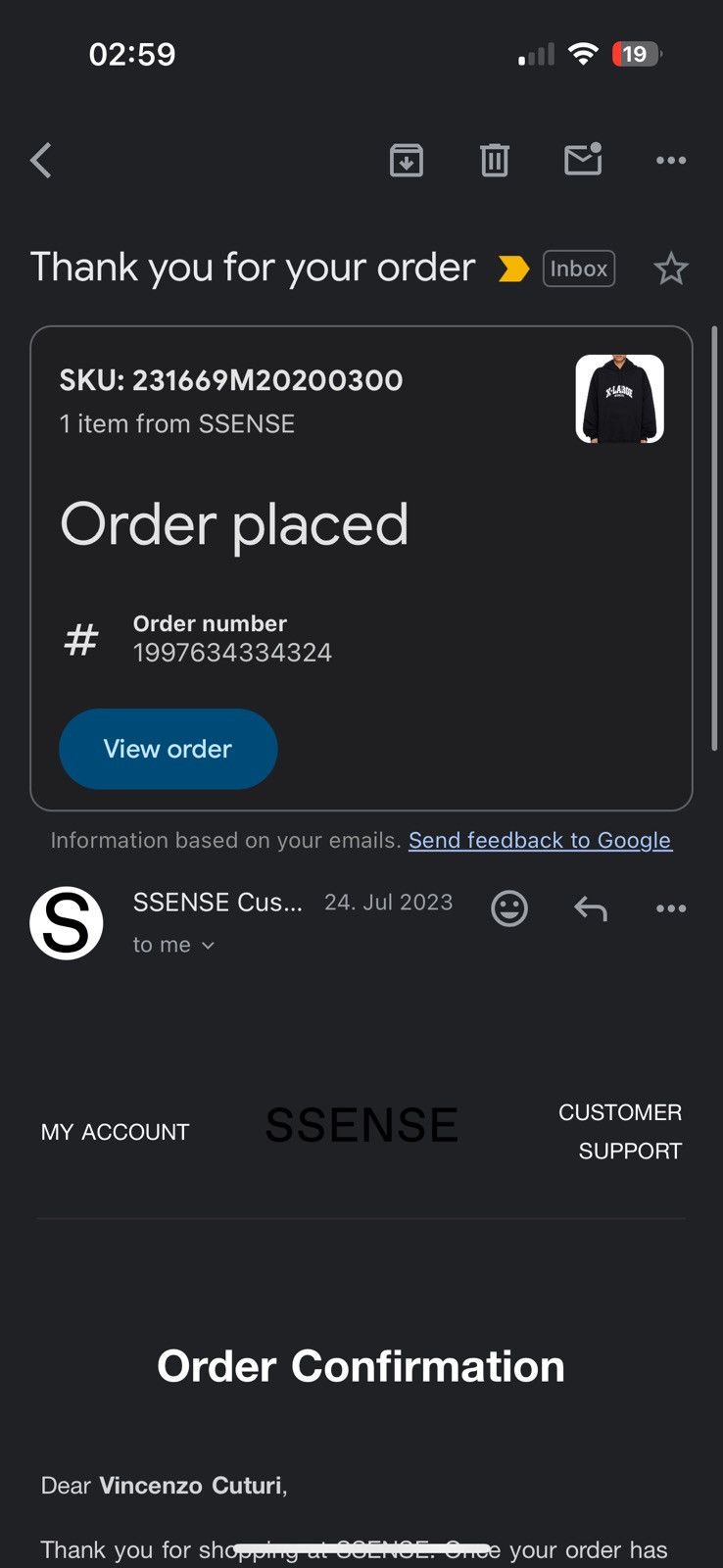Delete the email using the trash icon

[x=495, y=160]
